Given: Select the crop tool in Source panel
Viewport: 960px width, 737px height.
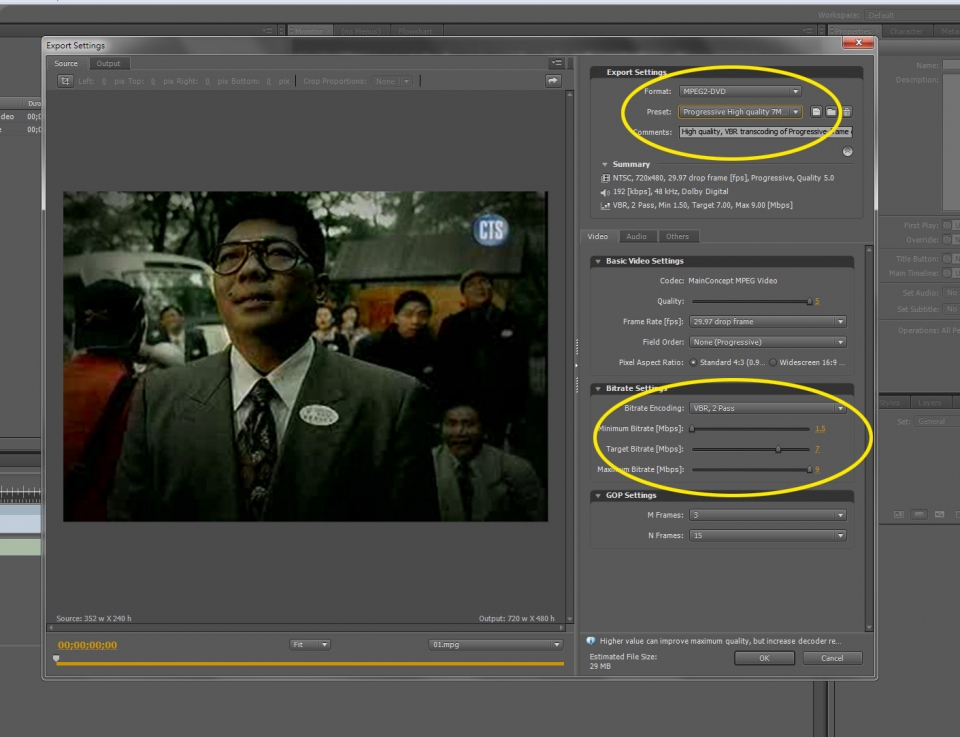Looking at the screenshot, I should (x=66, y=81).
